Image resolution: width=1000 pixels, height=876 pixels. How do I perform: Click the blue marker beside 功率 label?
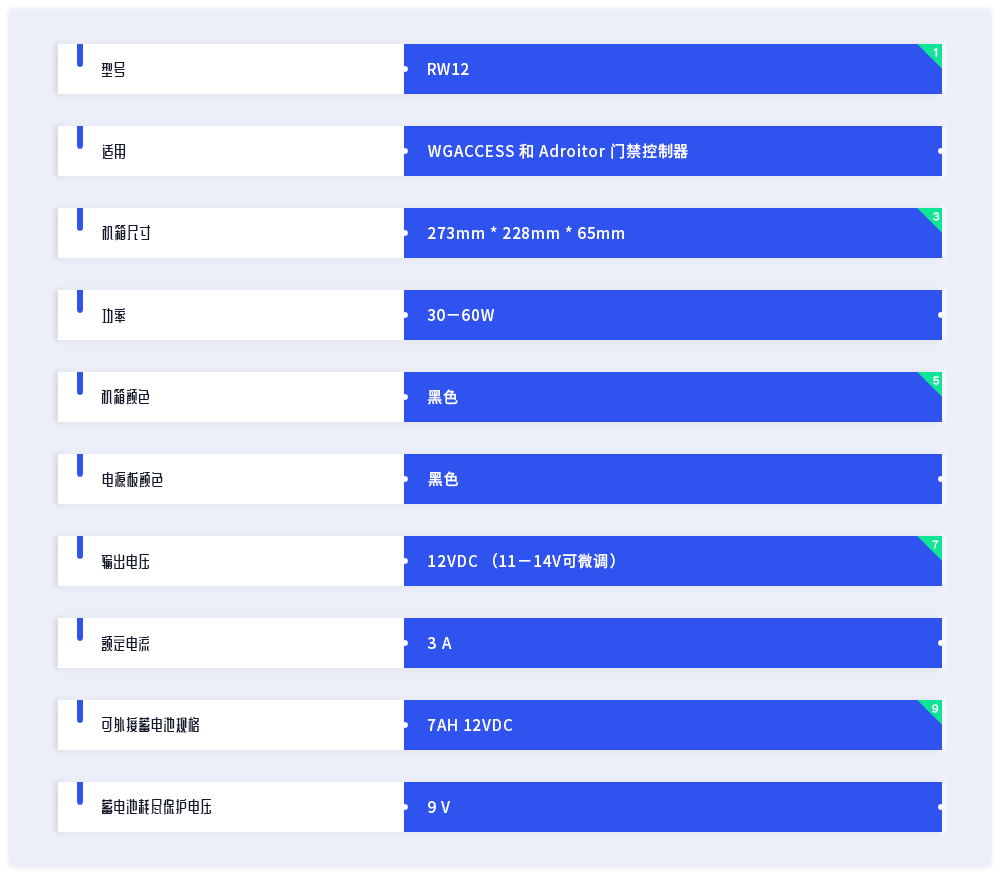coord(80,302)
